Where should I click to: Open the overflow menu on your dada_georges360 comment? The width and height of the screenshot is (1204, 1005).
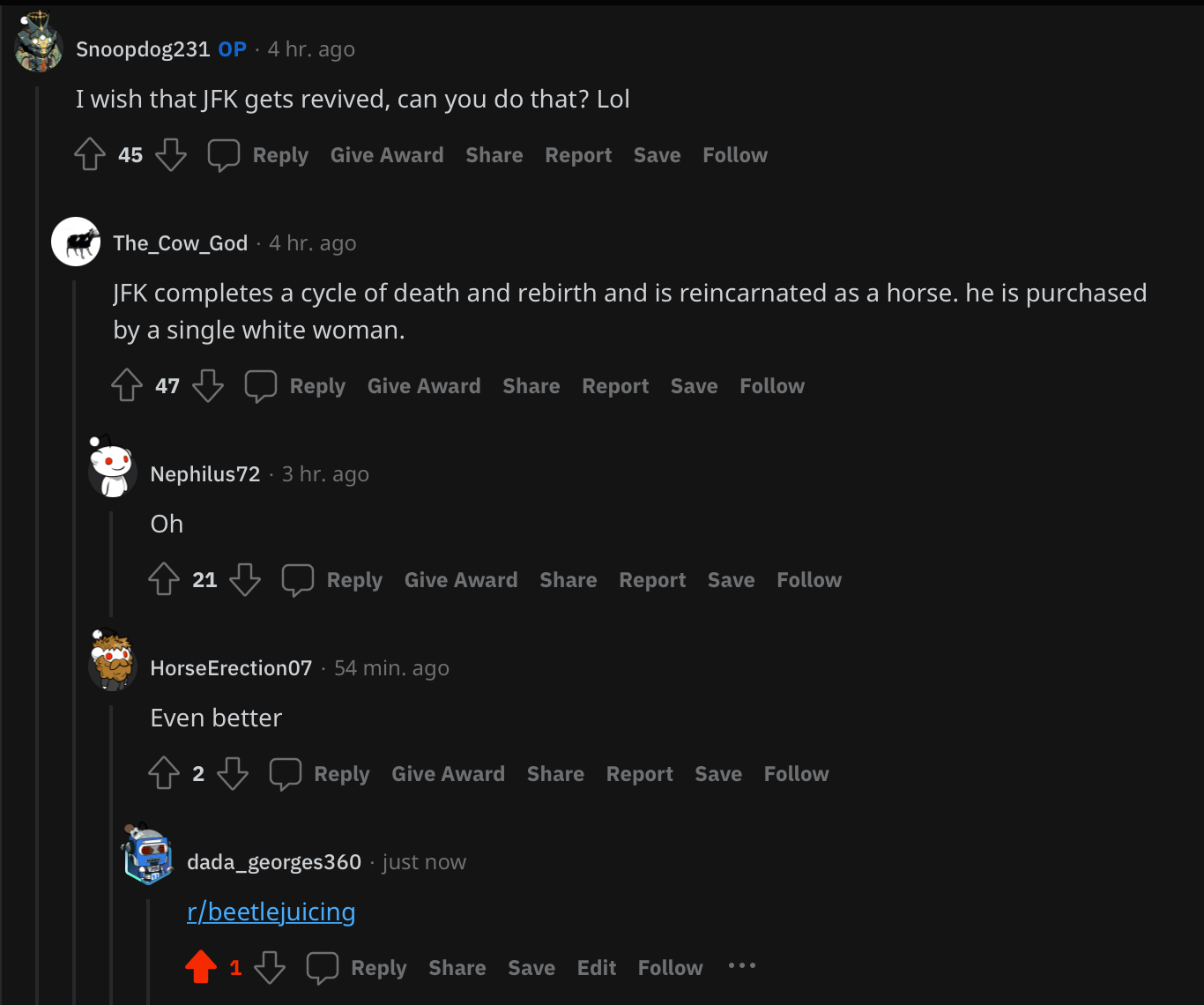coord(741,967)
